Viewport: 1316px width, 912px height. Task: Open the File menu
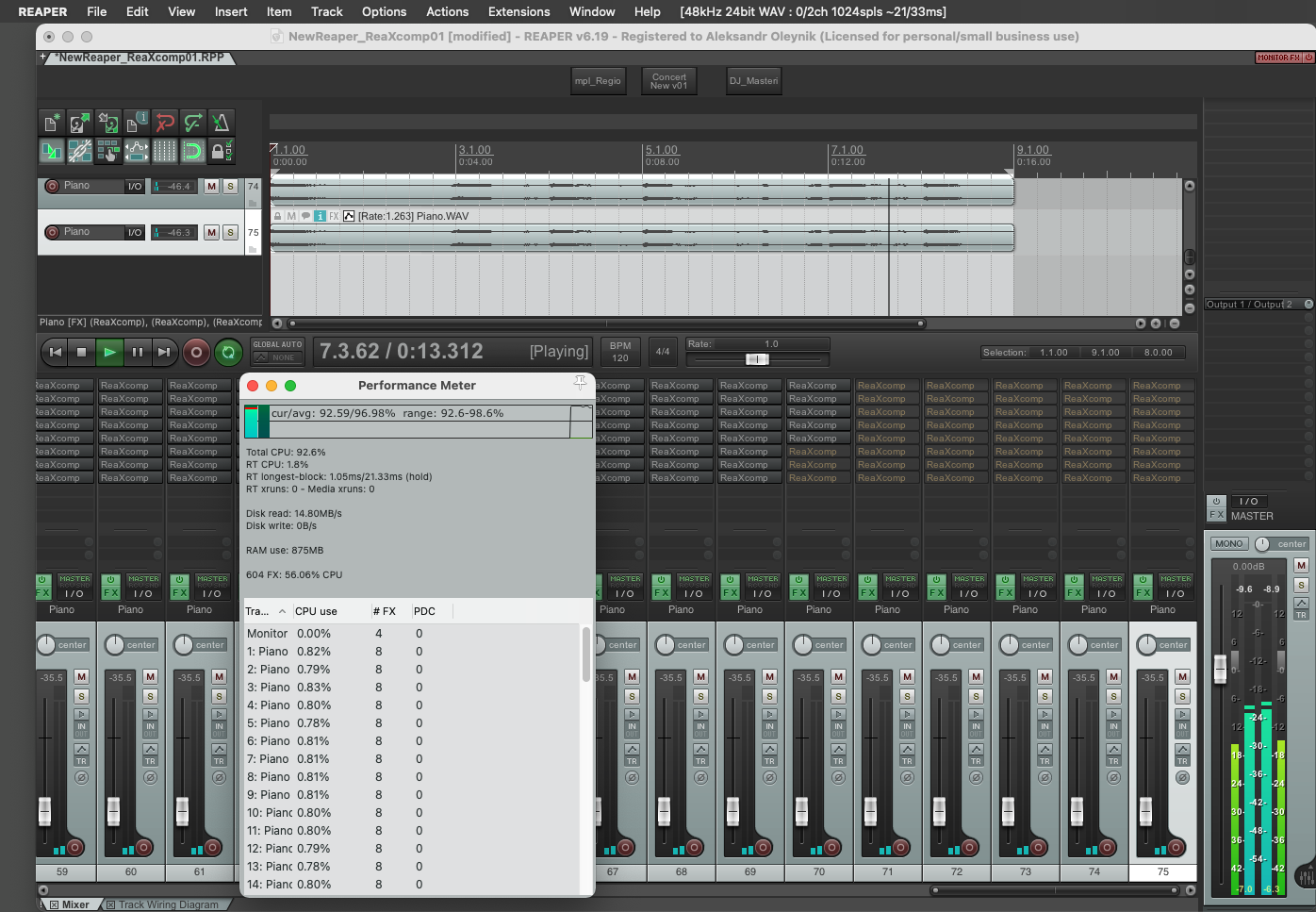pyautogui.click(x=96, y=11)
